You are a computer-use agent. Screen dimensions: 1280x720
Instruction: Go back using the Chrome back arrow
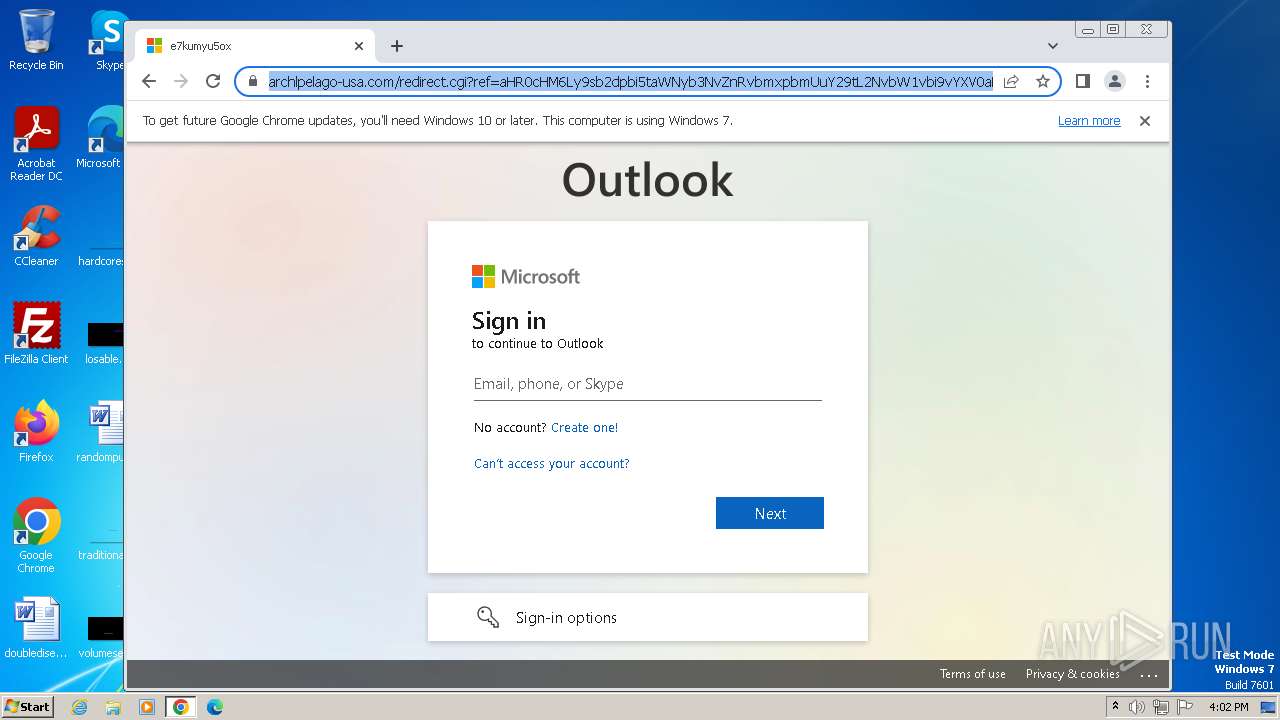pyautogui.click(x=149, y=81)
